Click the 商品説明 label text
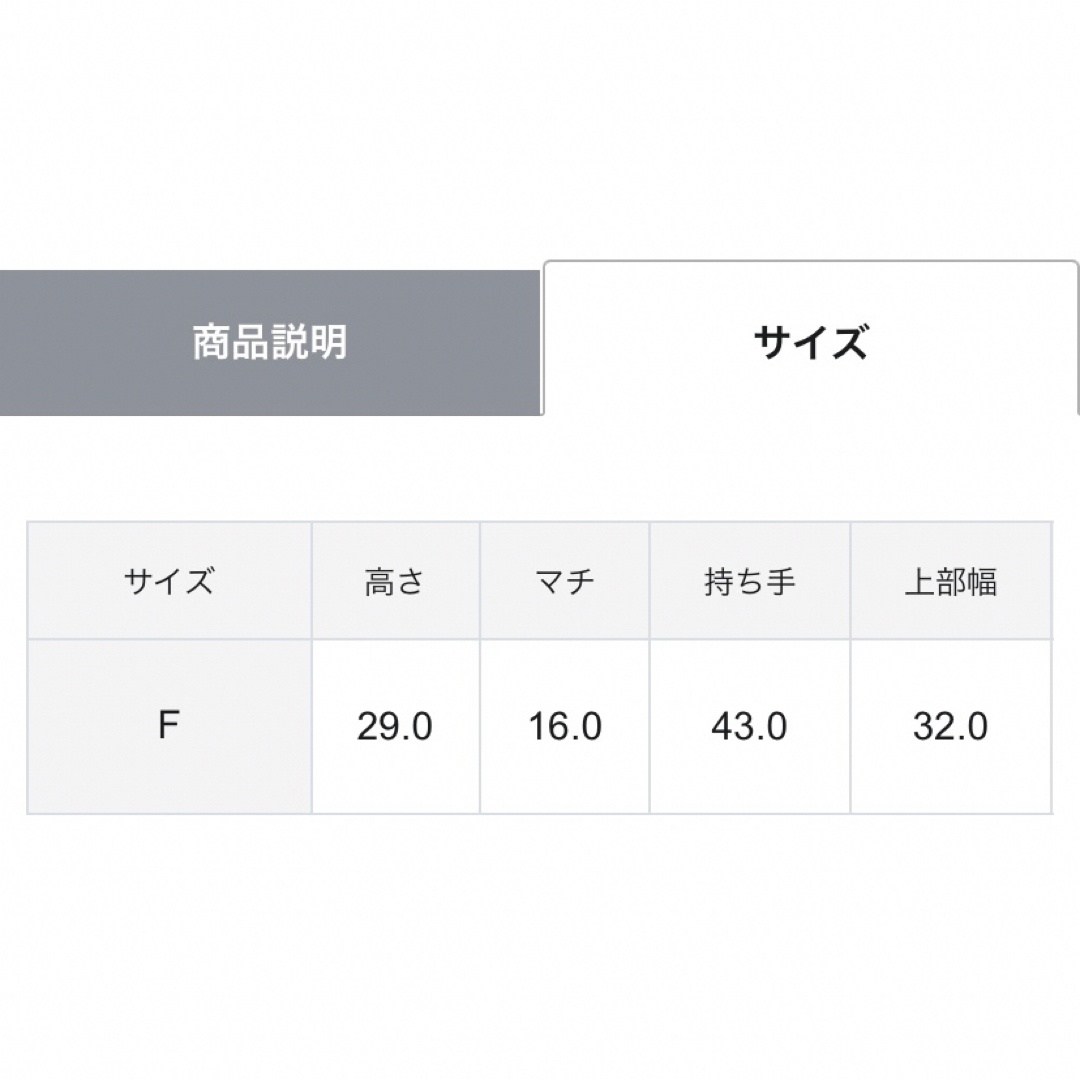 tap(270, 342)
